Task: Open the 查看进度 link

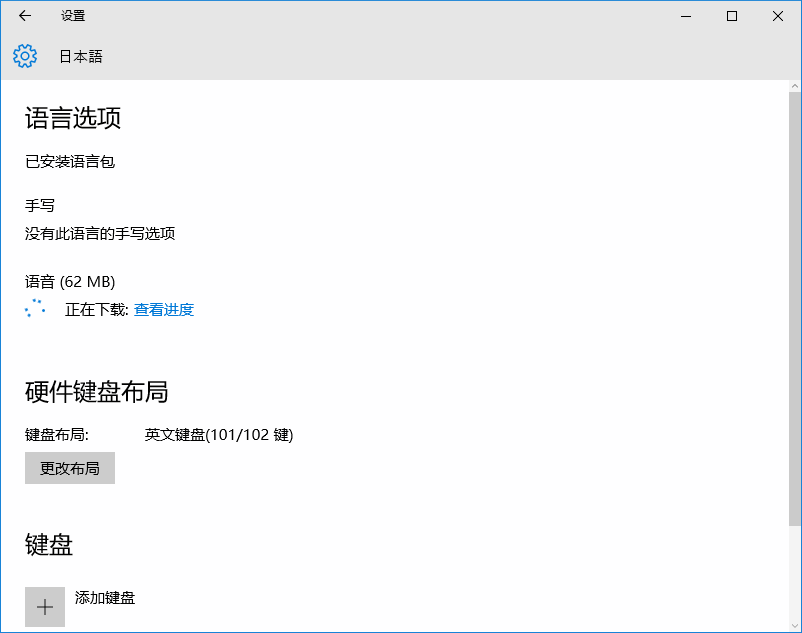Action: (164, 310)
